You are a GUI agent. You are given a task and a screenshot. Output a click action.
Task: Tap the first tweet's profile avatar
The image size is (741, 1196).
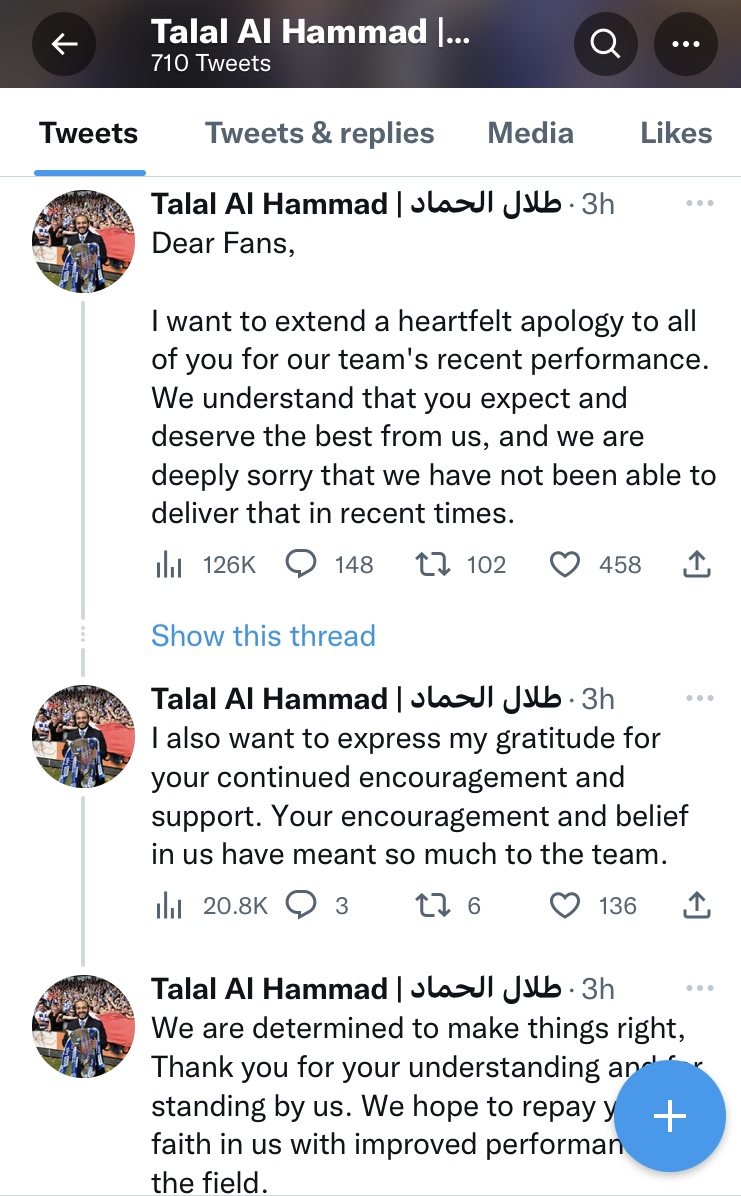point(84,241)
